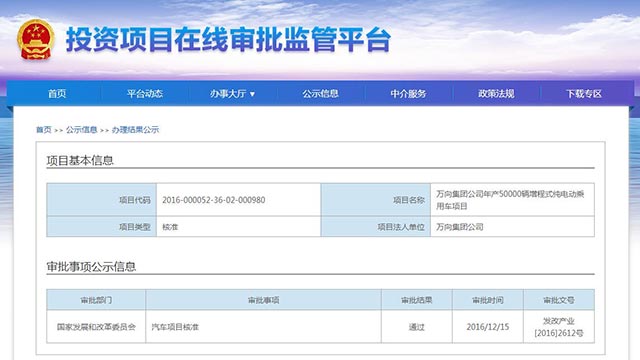Click the 项目法人单位 label cell
Screen dimensions: 640x360
[x=376, y=227]
